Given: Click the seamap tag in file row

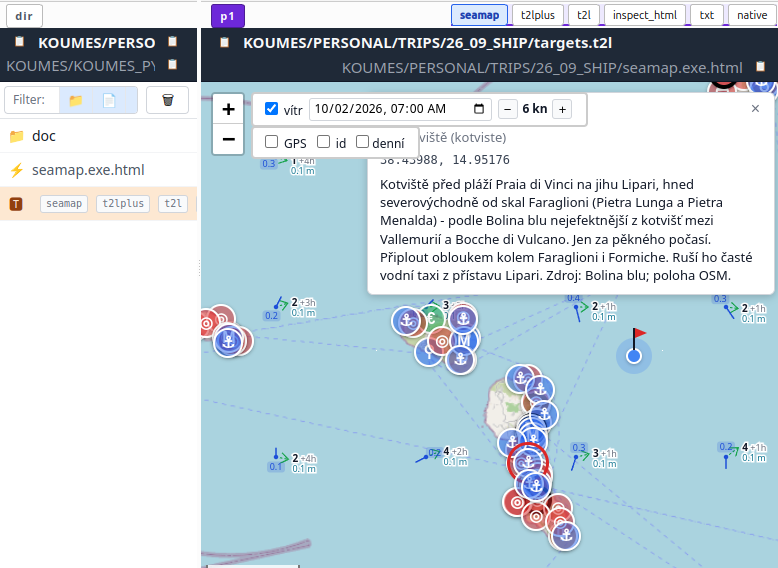Looking at the screenshot, I should [64, 203].
